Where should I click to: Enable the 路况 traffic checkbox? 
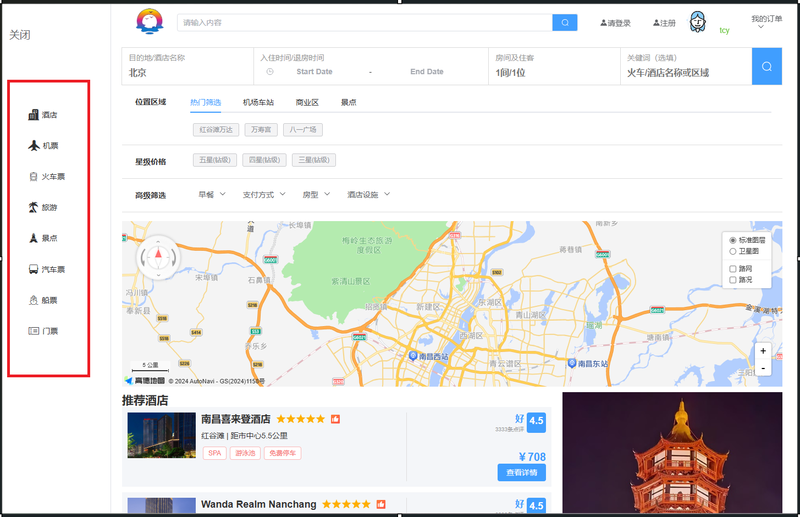733,280
